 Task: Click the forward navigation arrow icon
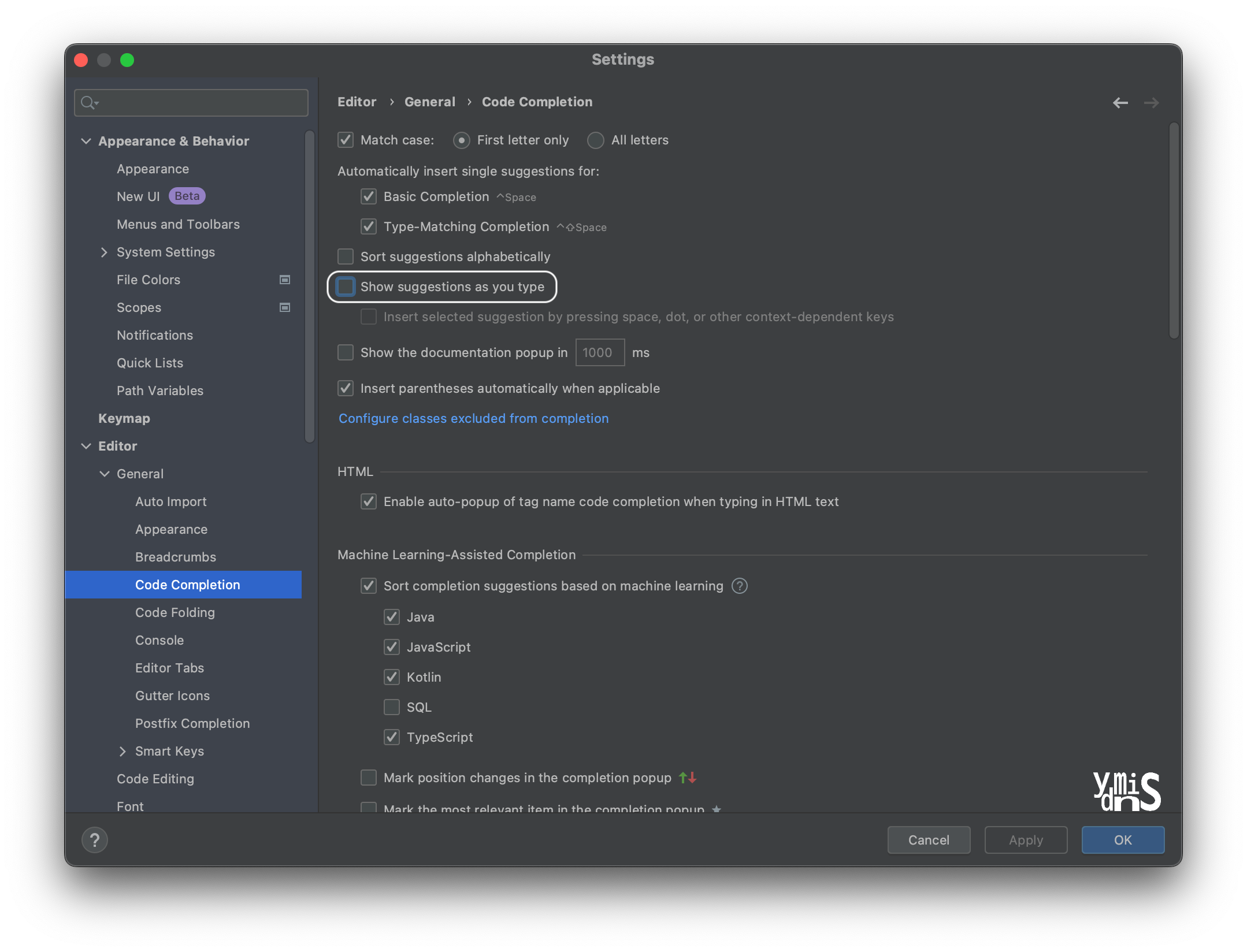pyautogui.click(x=1151, y=103)
